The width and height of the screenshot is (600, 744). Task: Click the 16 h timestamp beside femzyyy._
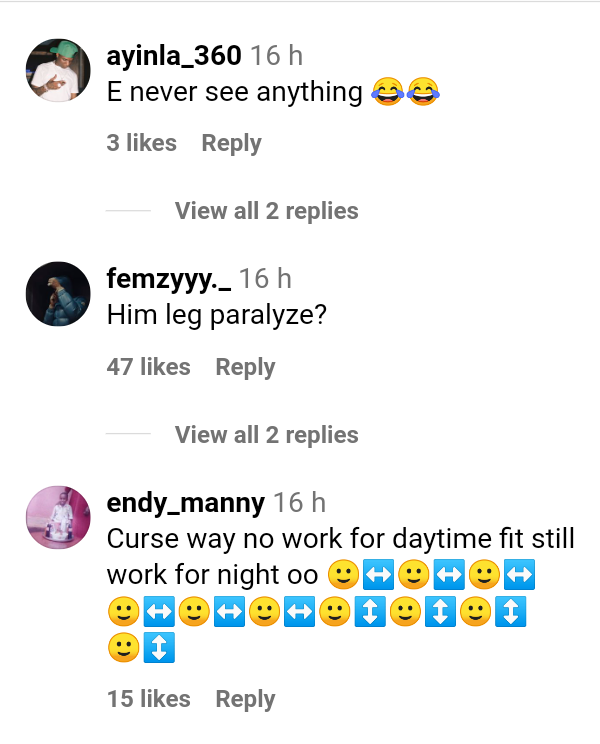264,279
